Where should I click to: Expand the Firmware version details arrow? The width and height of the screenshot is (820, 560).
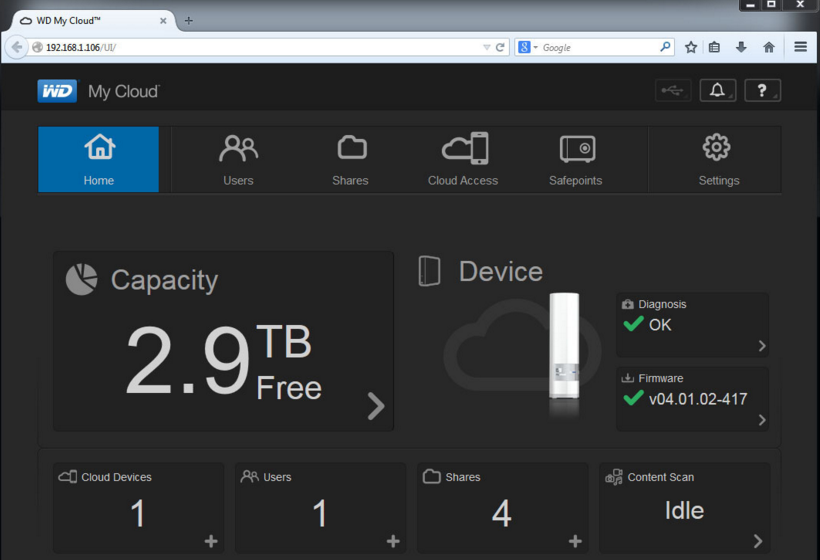pos(762,420)
